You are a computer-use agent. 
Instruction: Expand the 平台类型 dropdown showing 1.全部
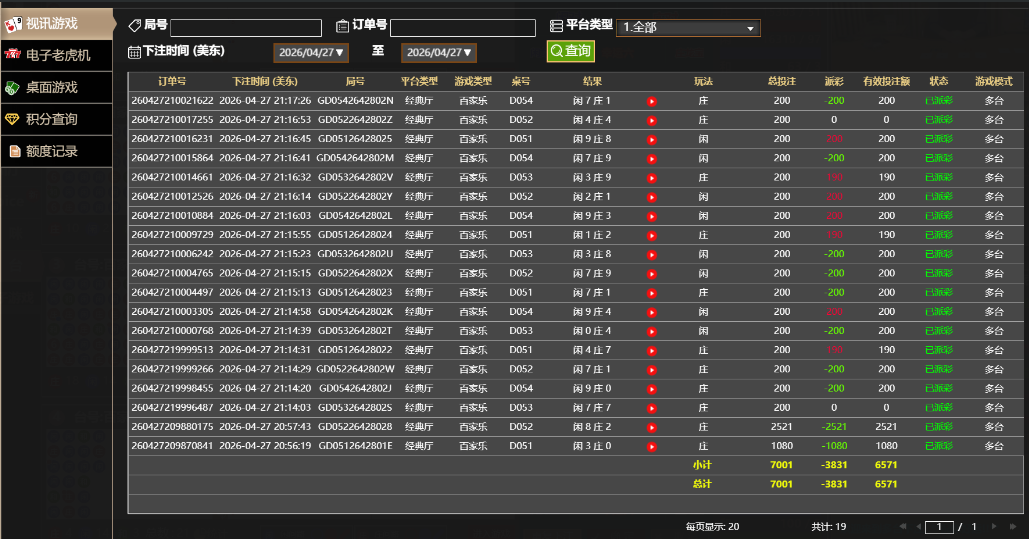(x=688, y=28)
